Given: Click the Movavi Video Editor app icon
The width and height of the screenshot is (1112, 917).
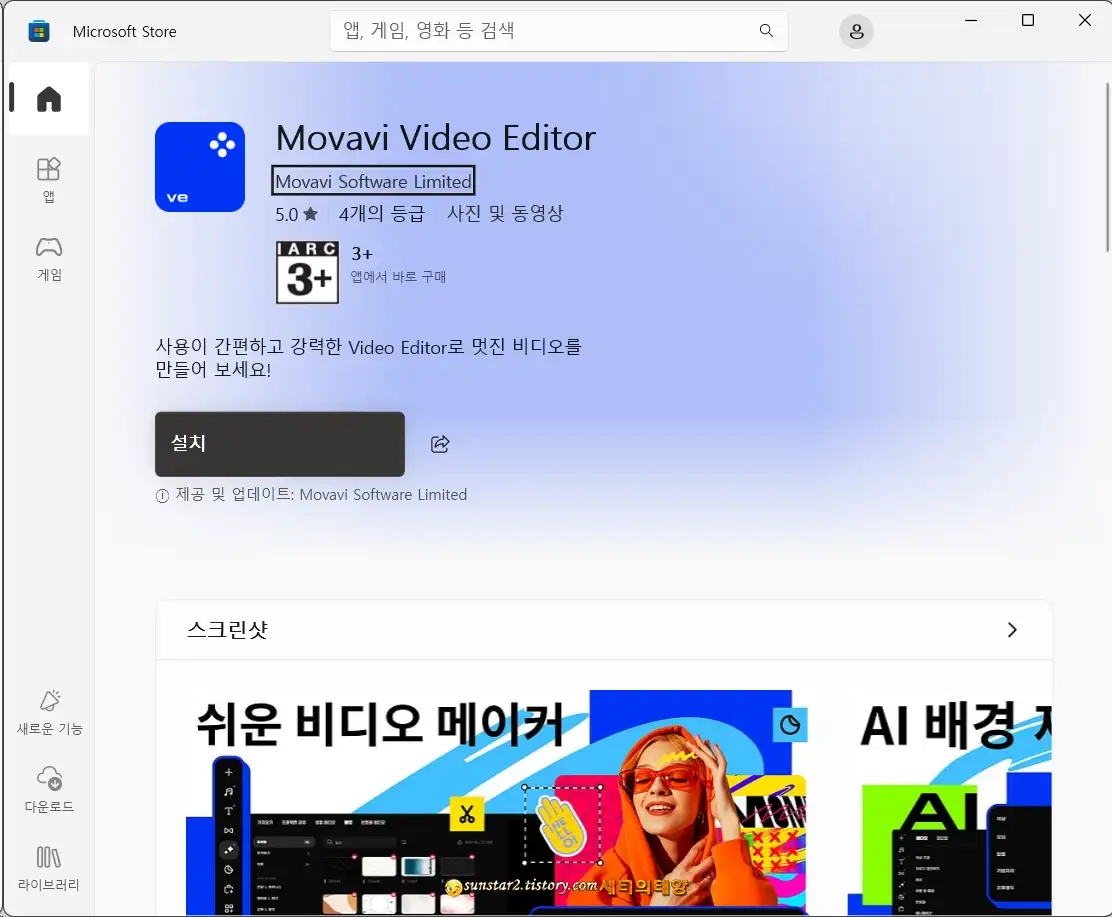Looking at the screenshot, I should (x=200, y=167).
